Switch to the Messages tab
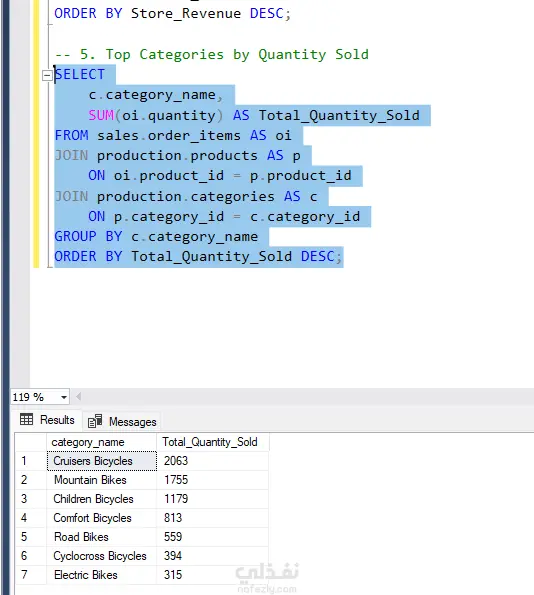Screen dimensions: 534x595 click(x=122, y=422)
